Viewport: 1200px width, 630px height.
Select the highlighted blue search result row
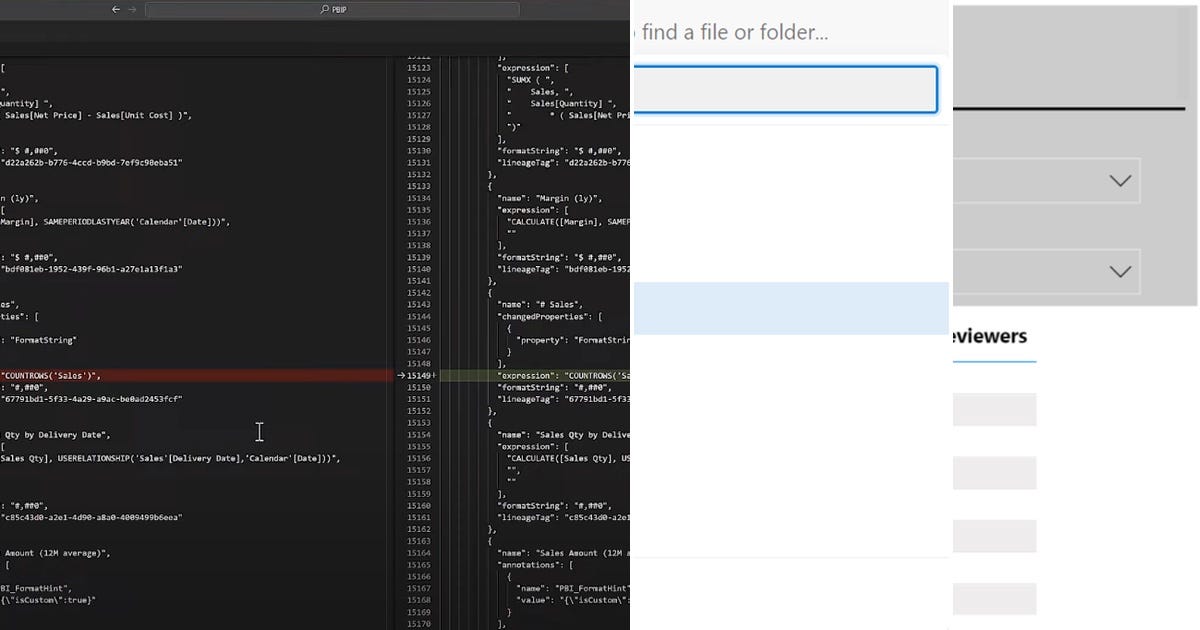790,308
